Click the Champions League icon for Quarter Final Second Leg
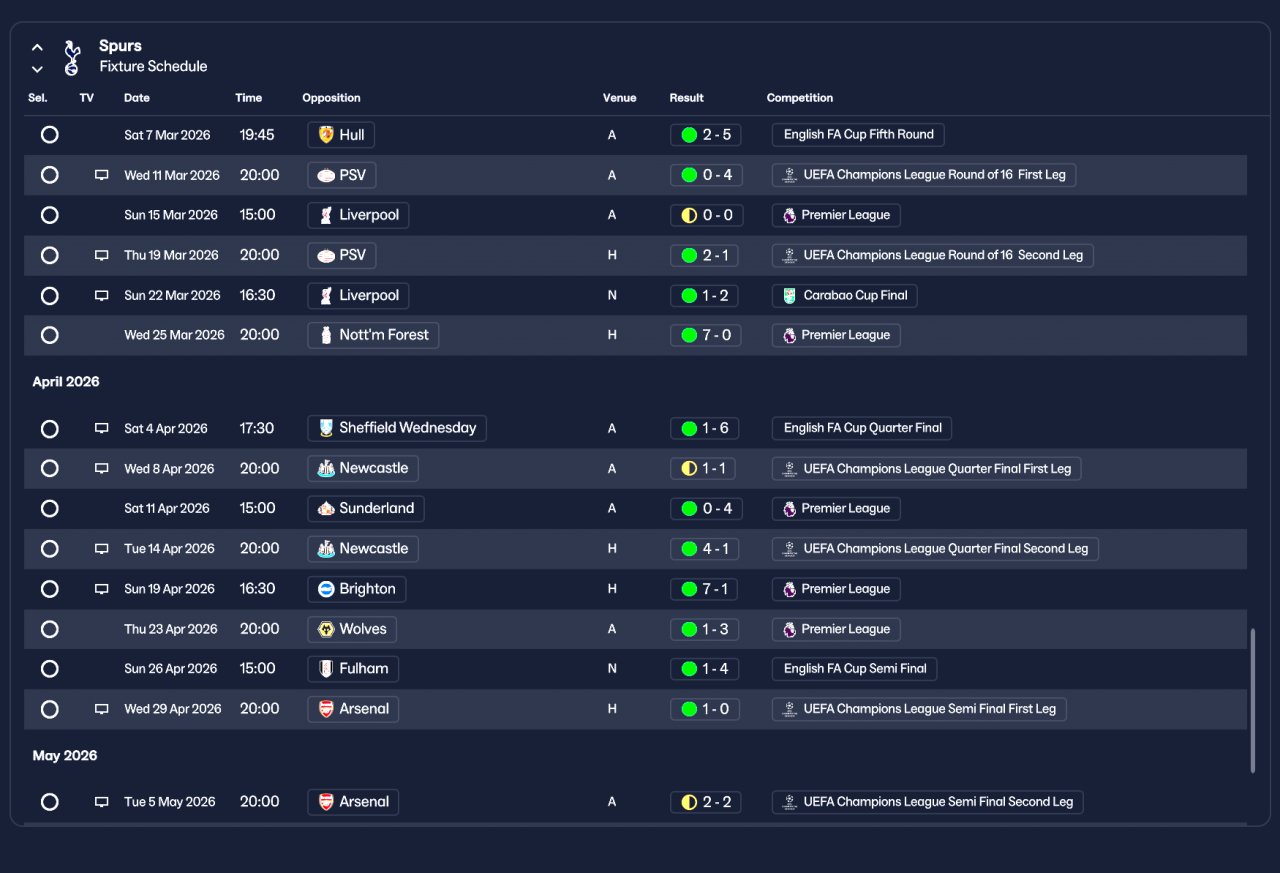The height and width of the screenshot is (873, 1280). 789,549
